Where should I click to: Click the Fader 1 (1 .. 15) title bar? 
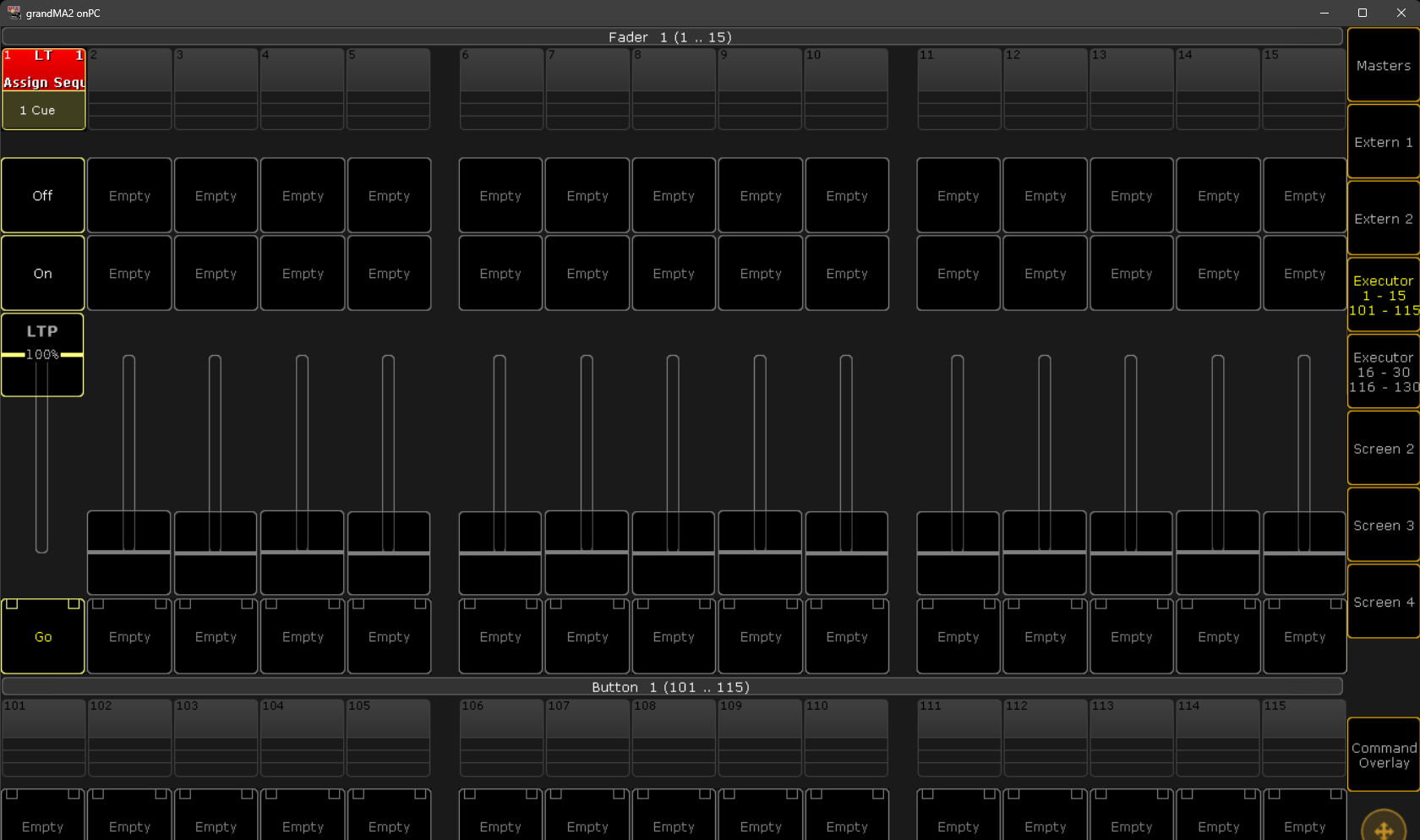click(672, 37)
